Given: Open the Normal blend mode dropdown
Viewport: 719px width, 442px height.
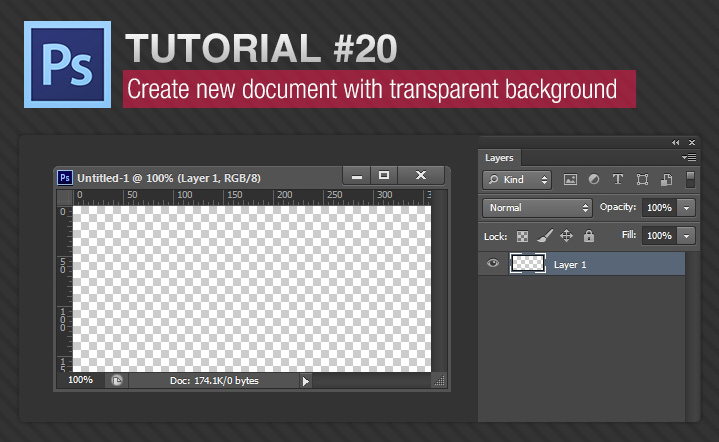Looking at the screenshot, I should pyautogui.click(x=537, y=208).
